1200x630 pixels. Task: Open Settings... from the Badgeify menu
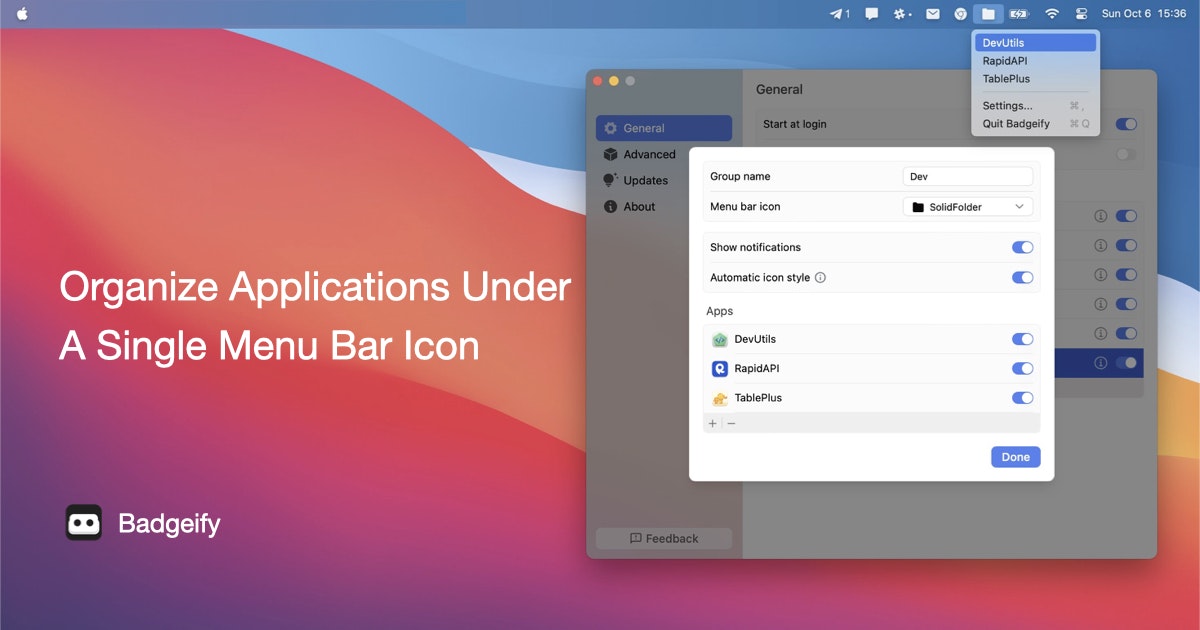pyautogui.click(x=1035, y=106)
